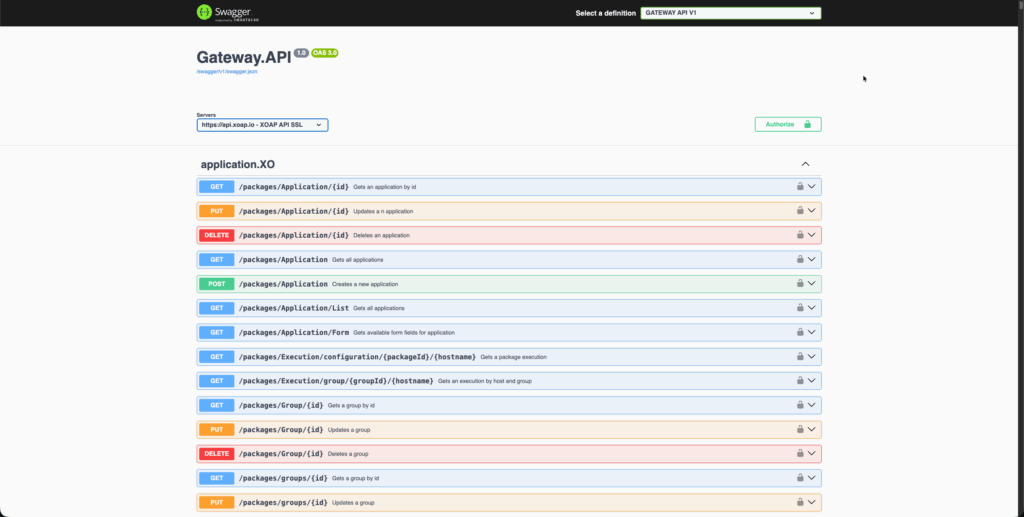Viewport: 1024px width, 517px height.
Task: Click lock icon on POST /packages/Application row
Action: 800,284
